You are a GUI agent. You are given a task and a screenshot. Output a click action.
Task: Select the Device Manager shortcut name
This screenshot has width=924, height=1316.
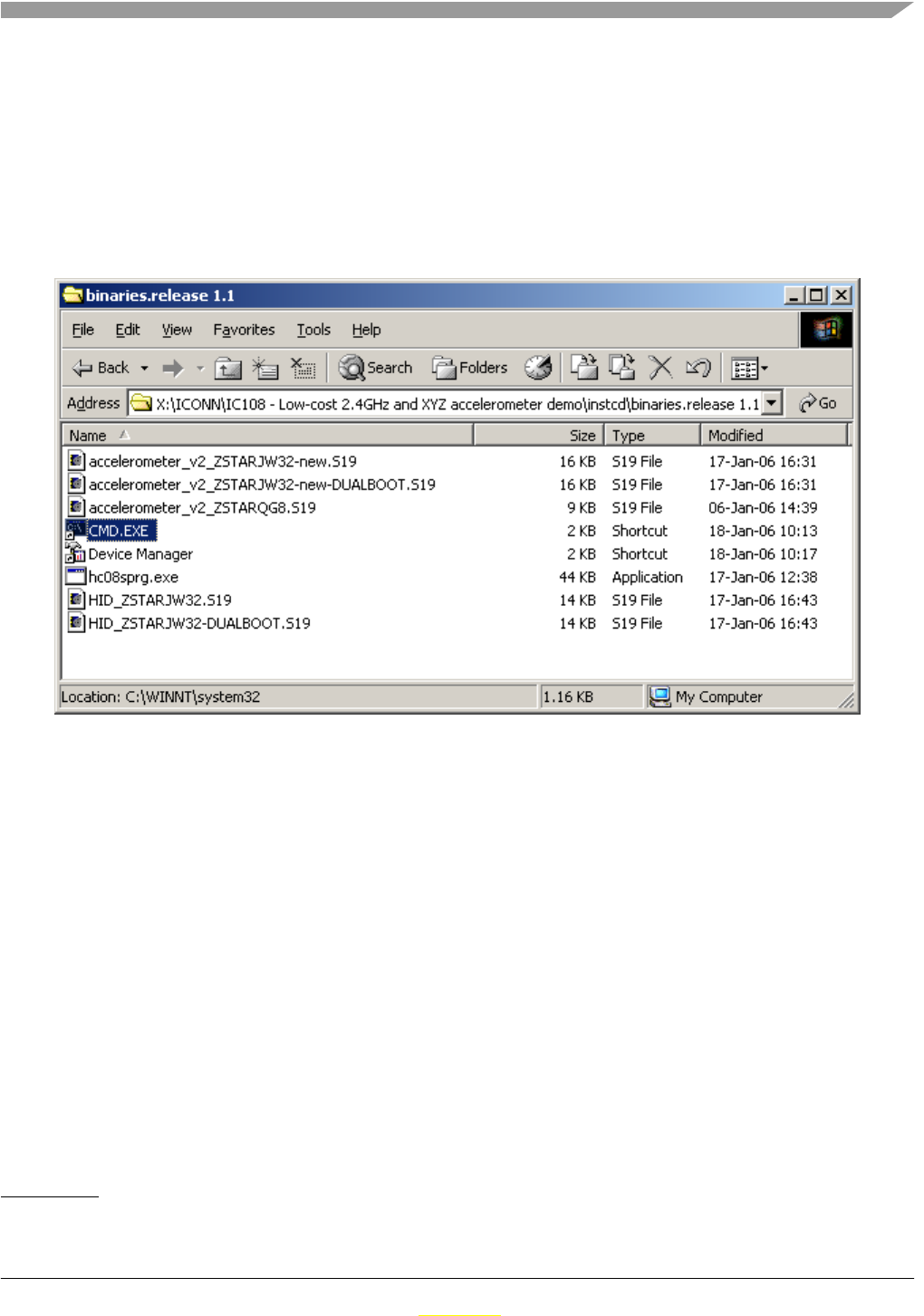click(140, 554)
